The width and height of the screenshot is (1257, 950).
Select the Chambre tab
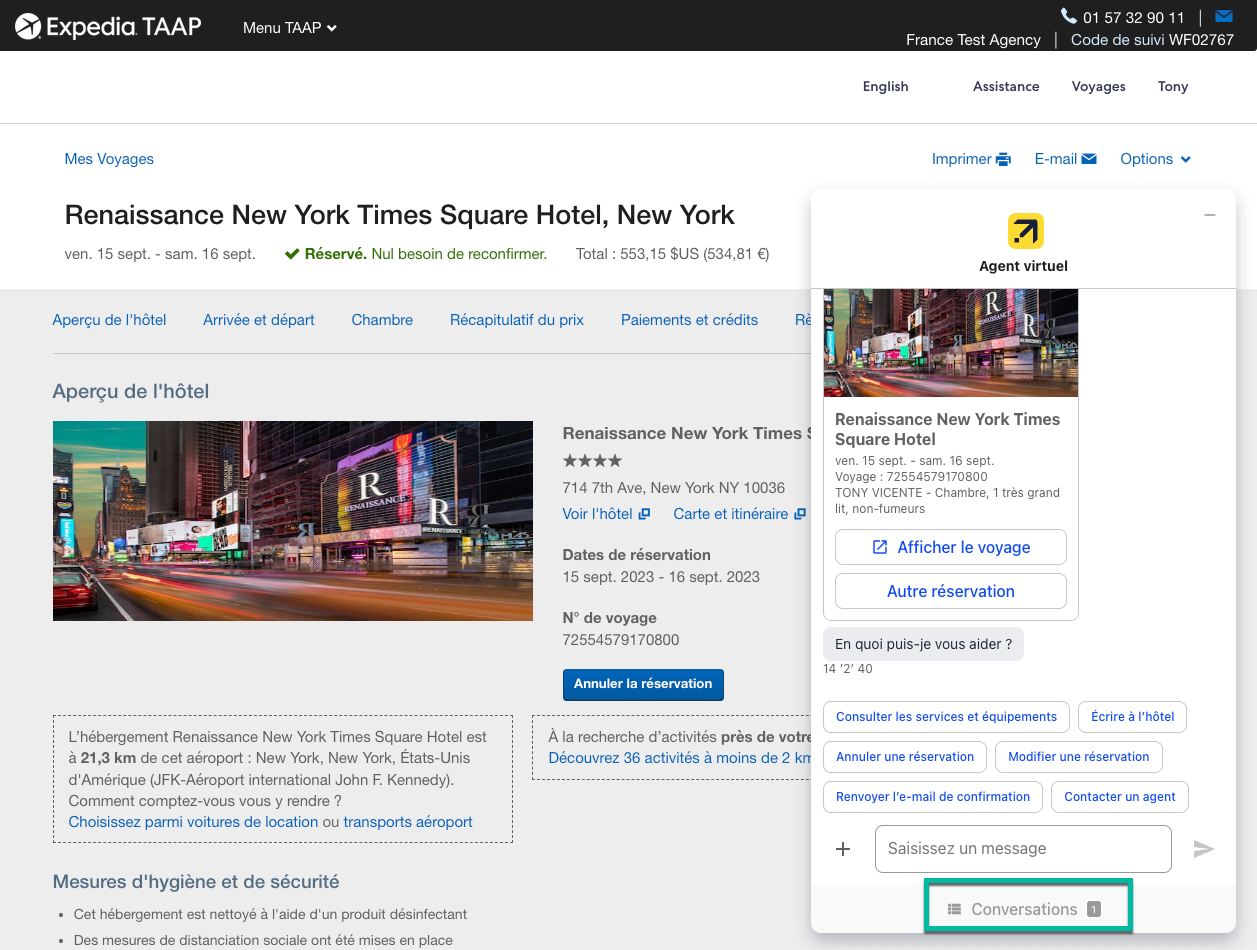click(x=382, y=320)
